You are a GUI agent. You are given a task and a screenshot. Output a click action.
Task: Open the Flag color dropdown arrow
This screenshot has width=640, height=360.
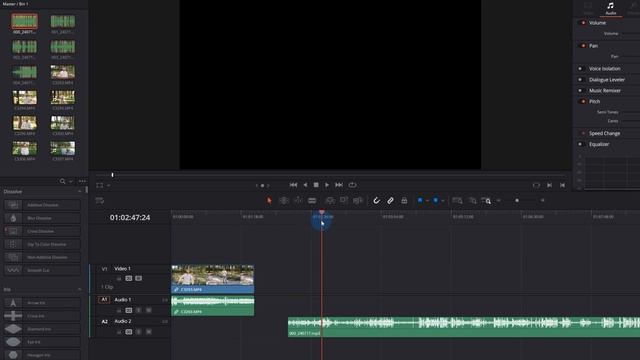(x=427, y=201)
